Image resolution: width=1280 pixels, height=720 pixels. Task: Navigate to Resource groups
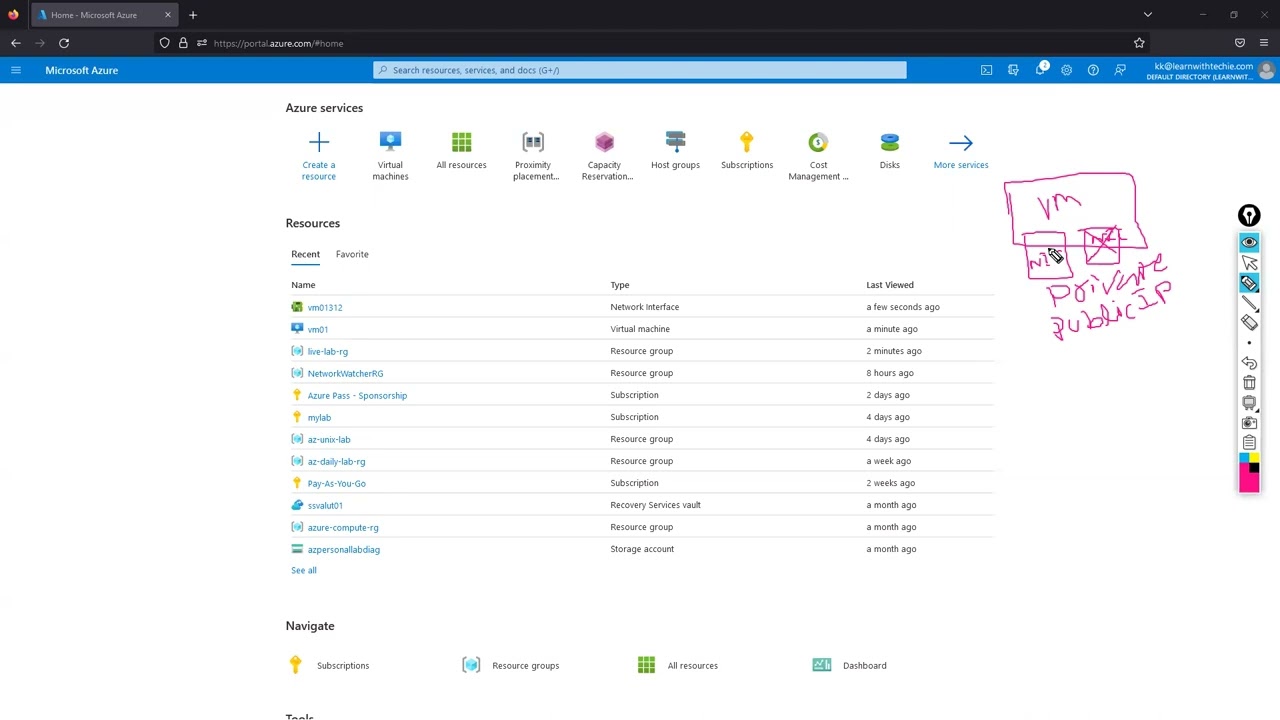tap(511, 665)
